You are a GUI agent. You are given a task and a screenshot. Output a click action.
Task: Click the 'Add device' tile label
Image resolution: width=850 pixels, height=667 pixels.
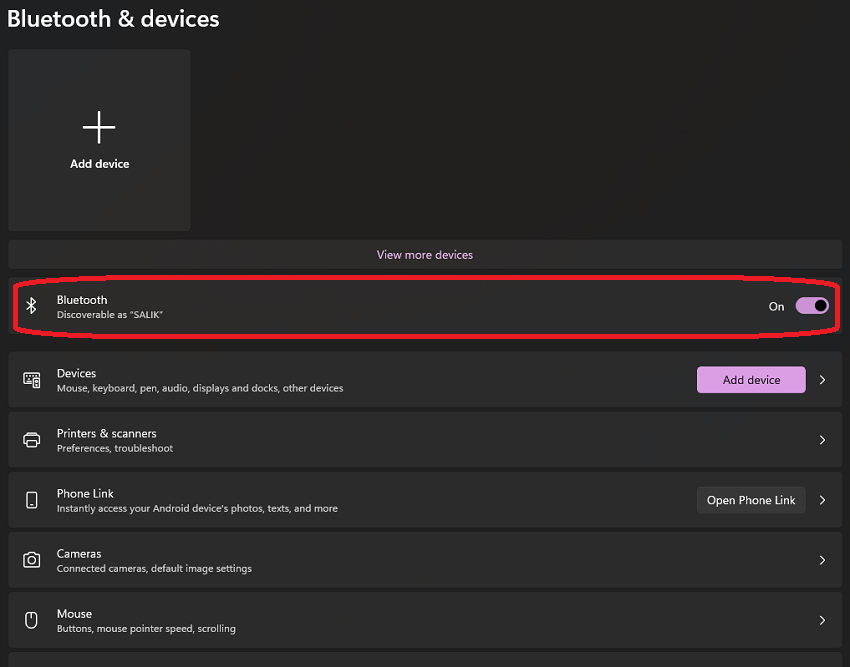click(99, 164)
